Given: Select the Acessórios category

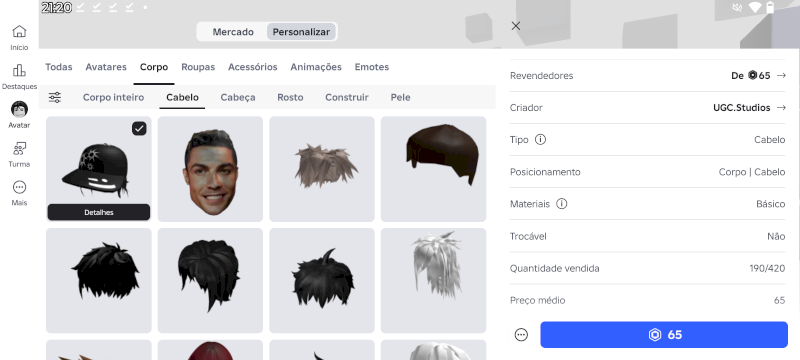Looking at the screenshot, I should point(253,67).
